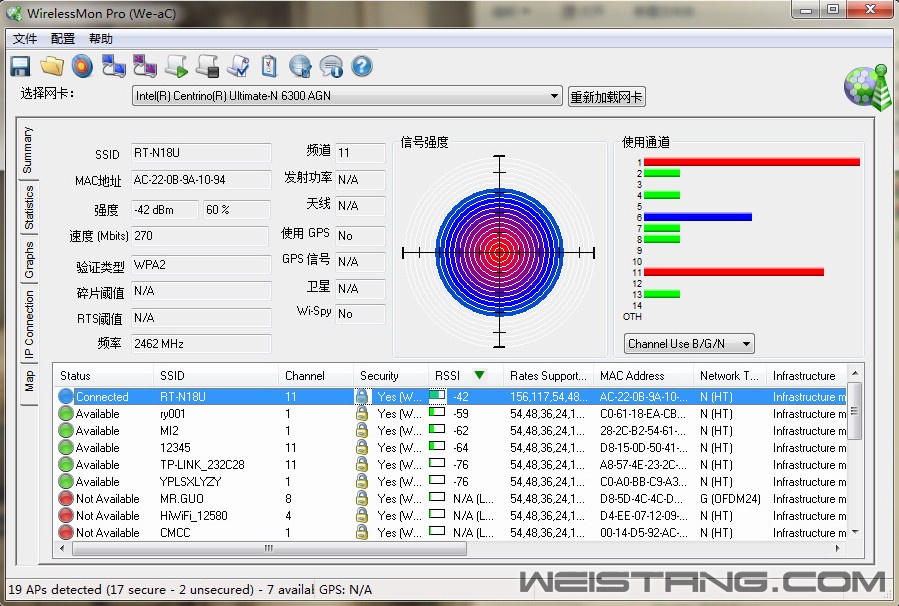899x606 pixels.
Task: Sort by the MAC Address column header
Action: pyautogui.click(x=643, y=376)
